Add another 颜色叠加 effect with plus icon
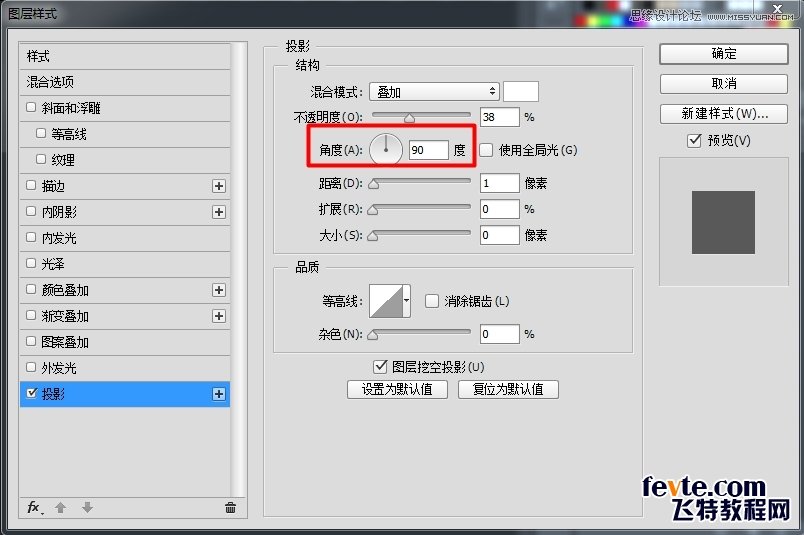Screen dimensions: 804x535 click(219, 290)
